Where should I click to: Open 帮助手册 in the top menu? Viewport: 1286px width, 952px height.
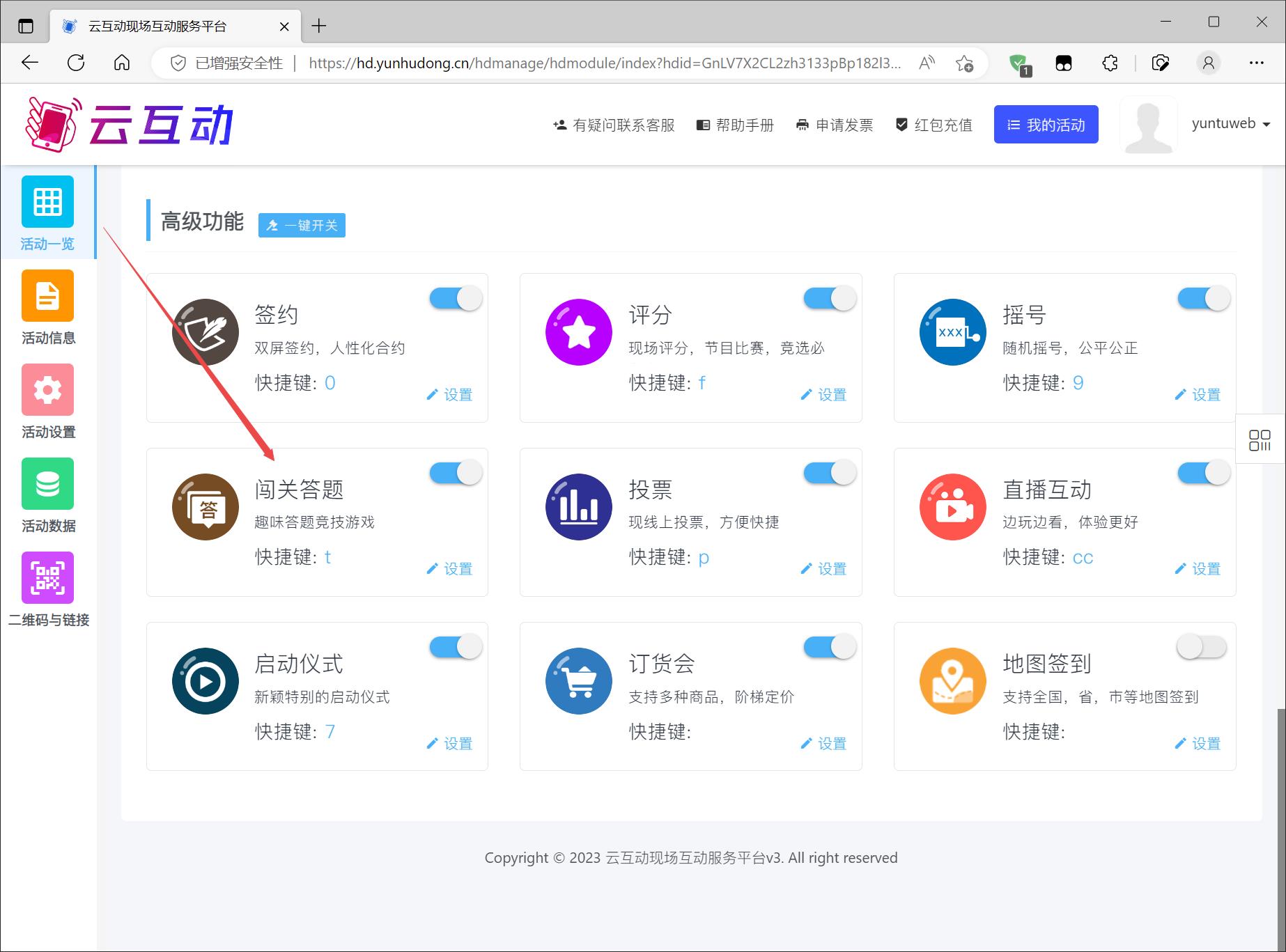click(736, 125)
